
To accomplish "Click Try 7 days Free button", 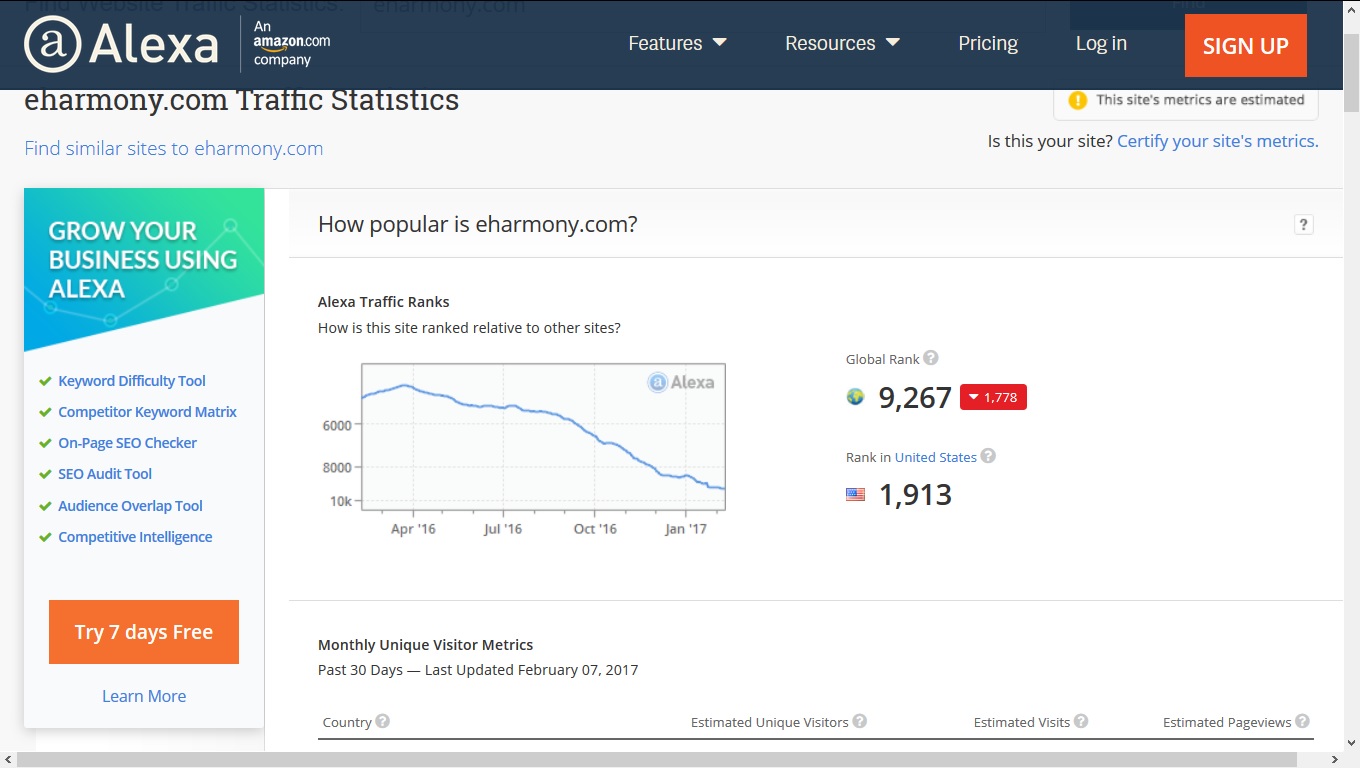I will pos(144,632).
